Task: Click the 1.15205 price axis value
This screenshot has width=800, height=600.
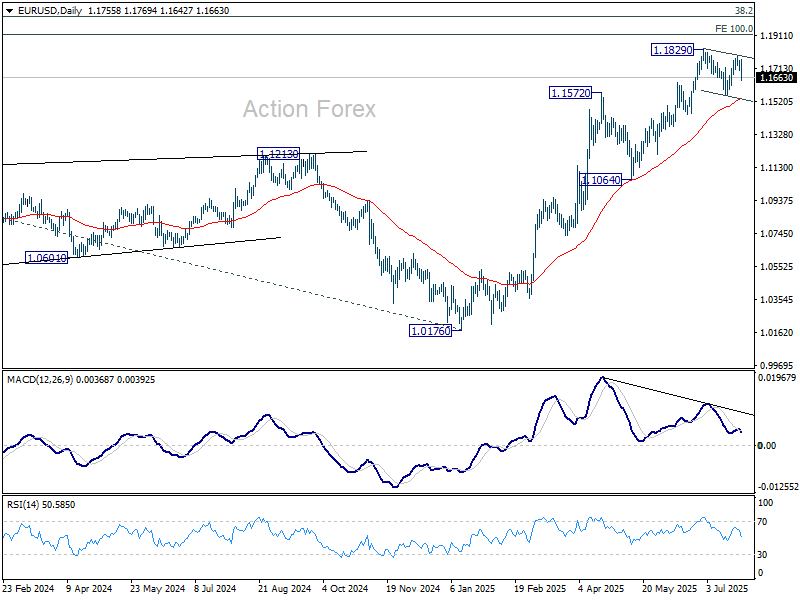Action: 777,102
